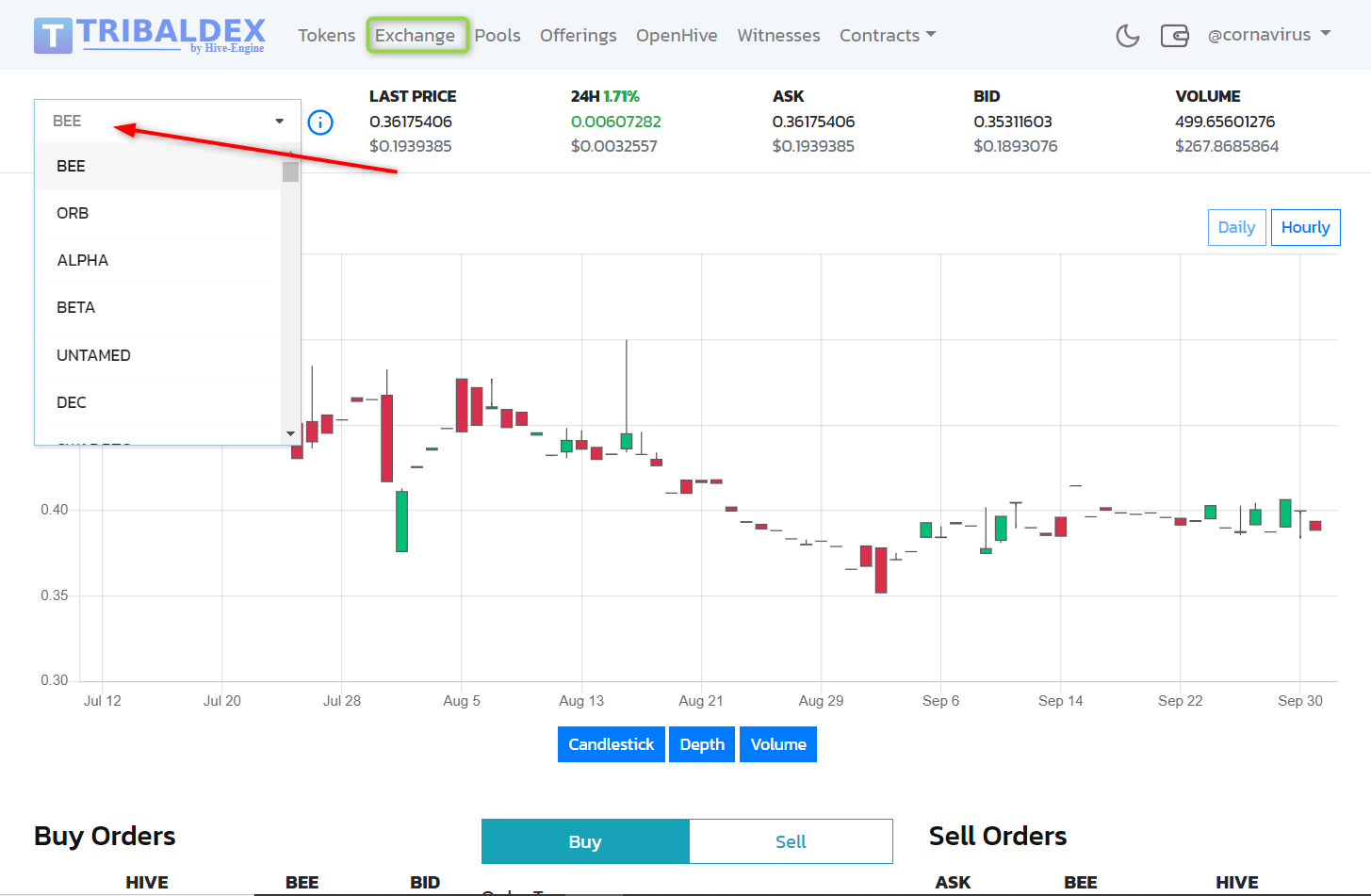Click the Sell Orders heading
The height and width of the screenshot is (896, 1371).
pyautogui.click(x=998, y=836)
